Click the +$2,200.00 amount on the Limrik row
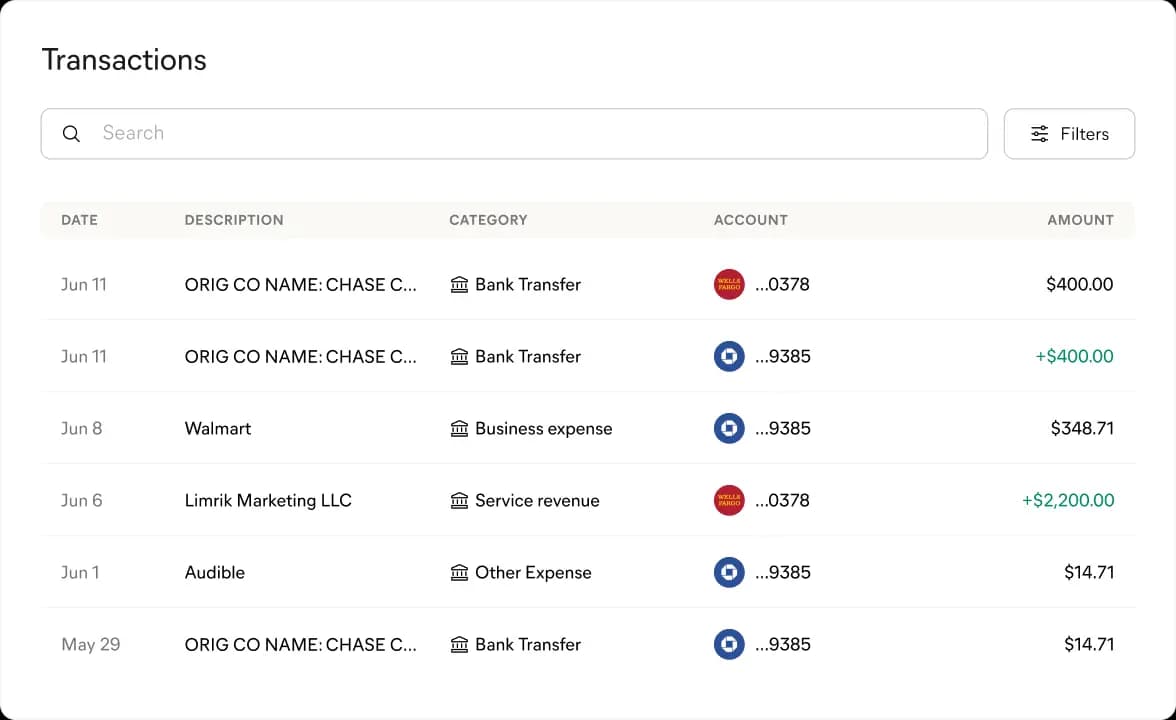1176x720 pixels. [x=1068, y=500]
